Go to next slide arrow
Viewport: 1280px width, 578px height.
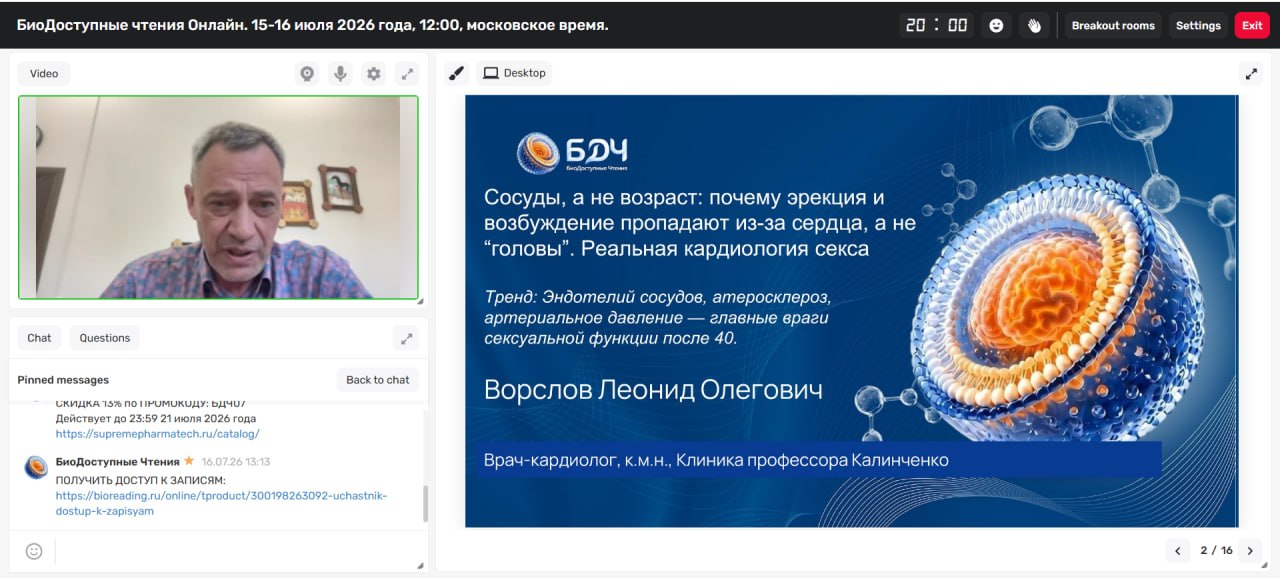click(x=1249, y=550)
